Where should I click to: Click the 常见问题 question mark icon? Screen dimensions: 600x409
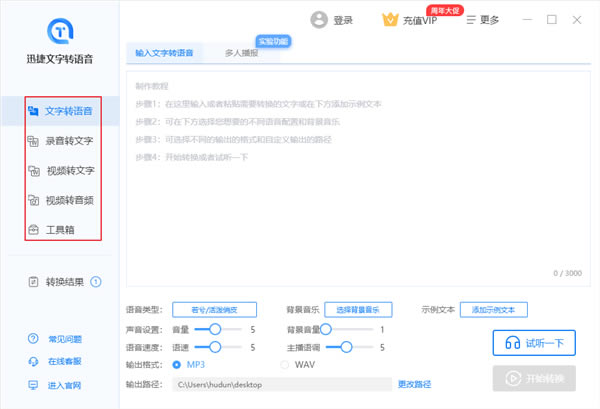coord(33,339)
